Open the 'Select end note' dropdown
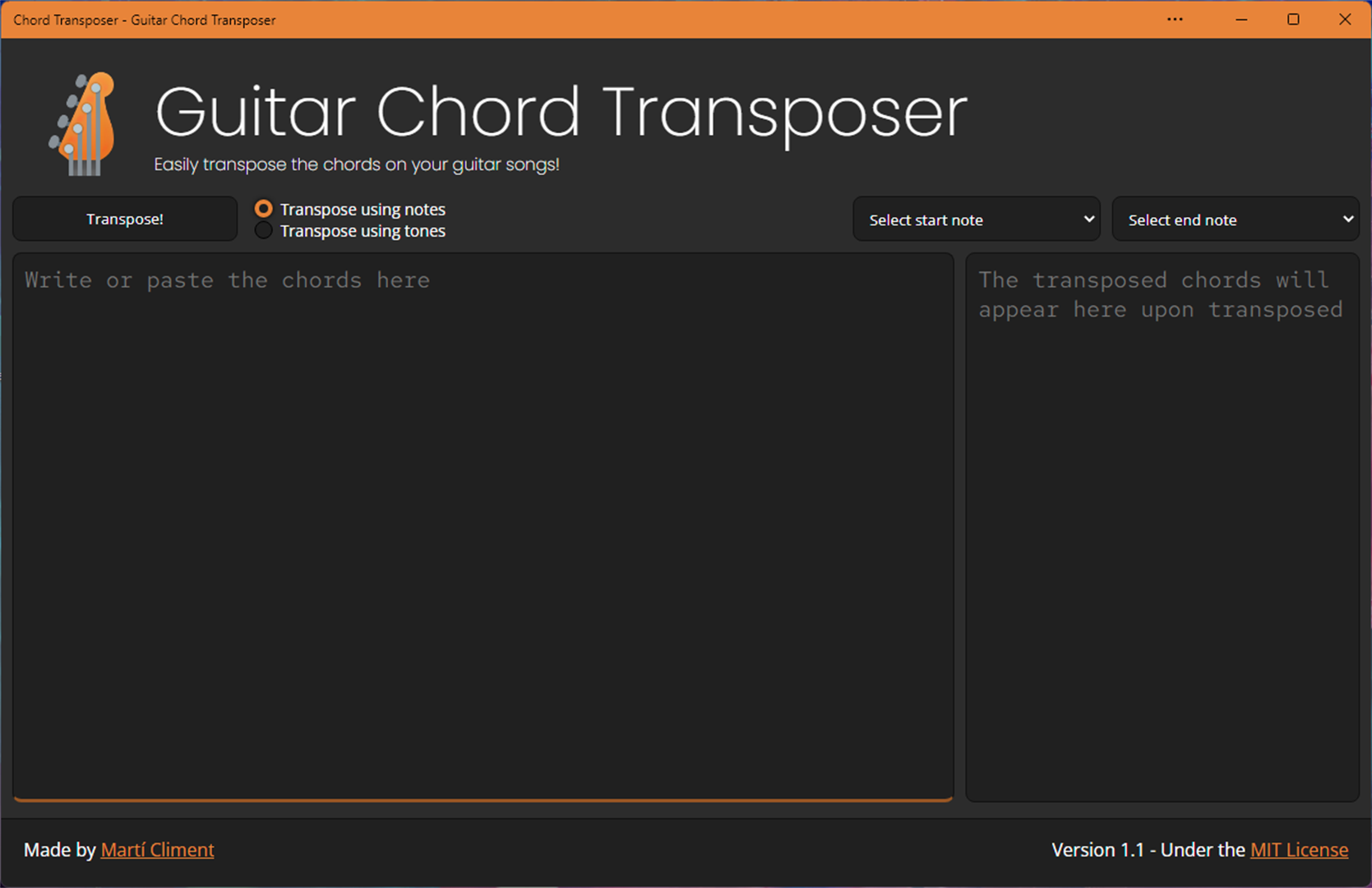The image size is (1372, 888). 1235,219
